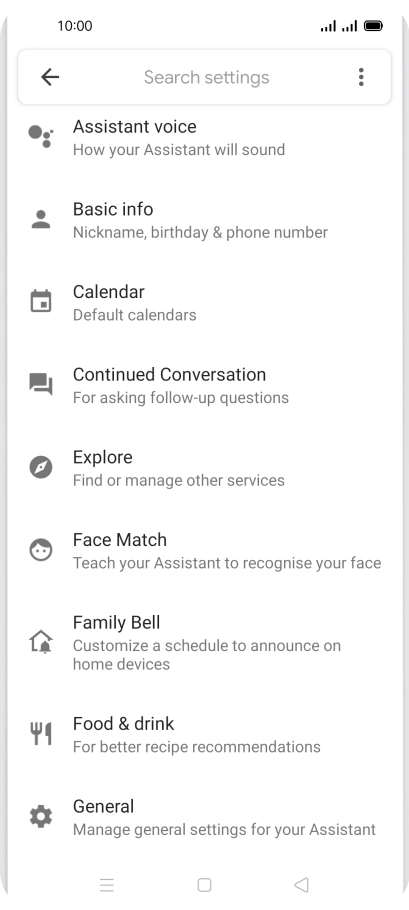Open the three-dot overflow menu
The width and height of the screenshot is (409, 910).
(361, 77)
